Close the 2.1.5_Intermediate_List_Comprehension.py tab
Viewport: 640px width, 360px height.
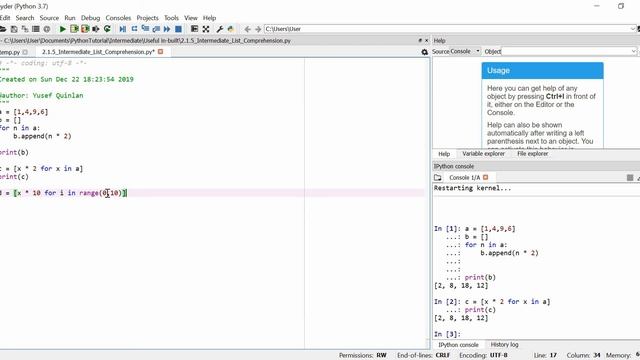pos(160,52)
